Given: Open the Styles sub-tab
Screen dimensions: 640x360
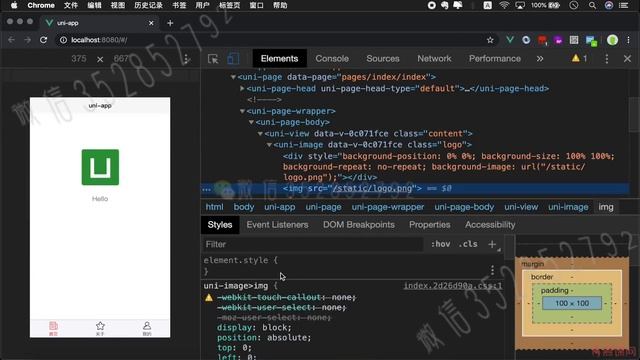Looking at the screenshot, I should pyautogui.click(x=220, y=225).
